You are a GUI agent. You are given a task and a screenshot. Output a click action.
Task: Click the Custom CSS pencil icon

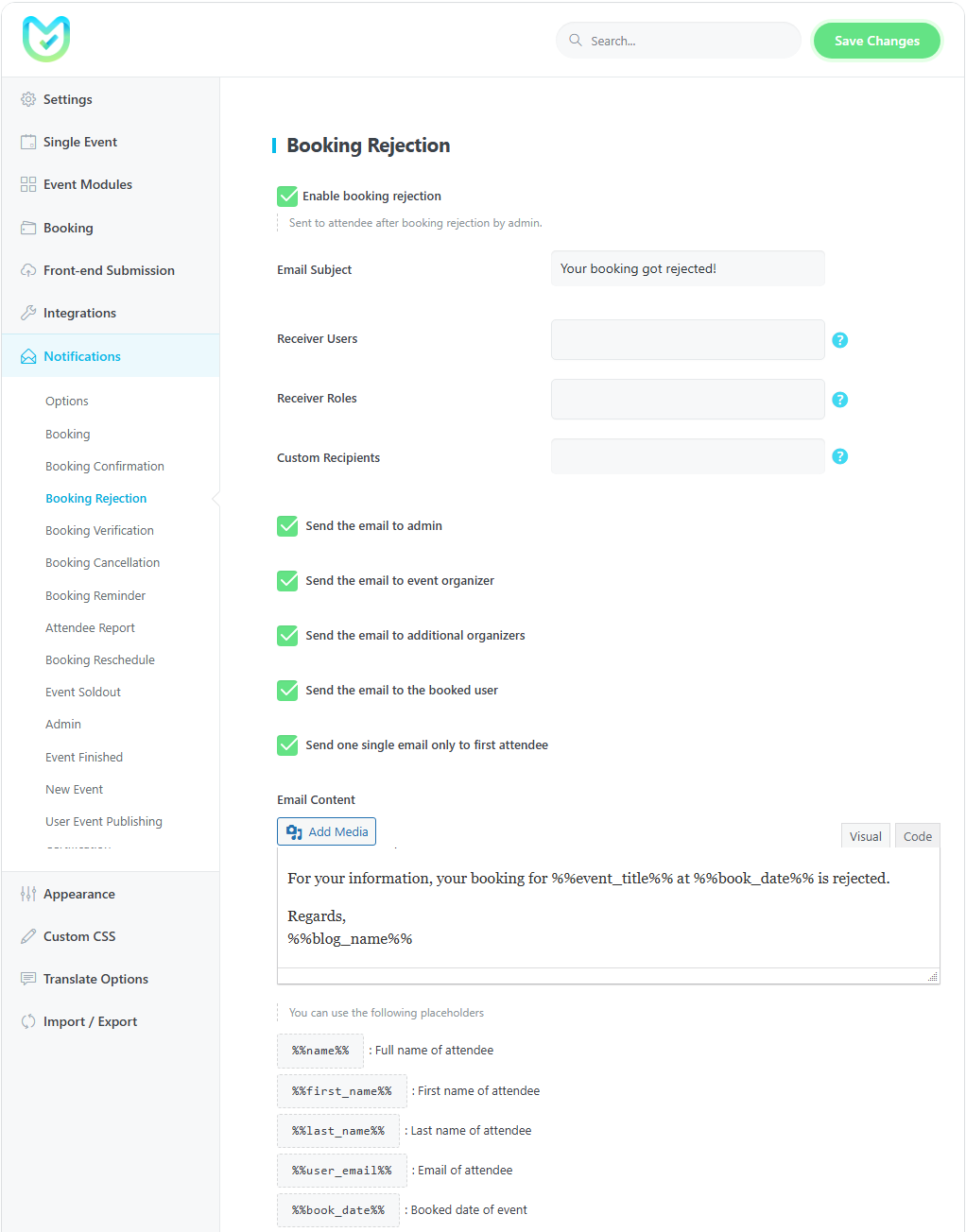[x=28, y=936]
